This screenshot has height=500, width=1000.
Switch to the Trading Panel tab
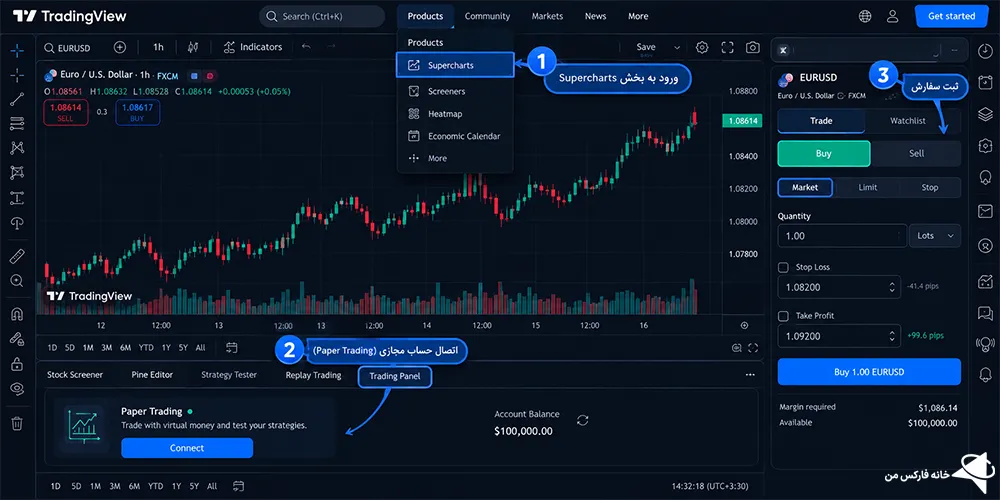(x=395, y=376)
